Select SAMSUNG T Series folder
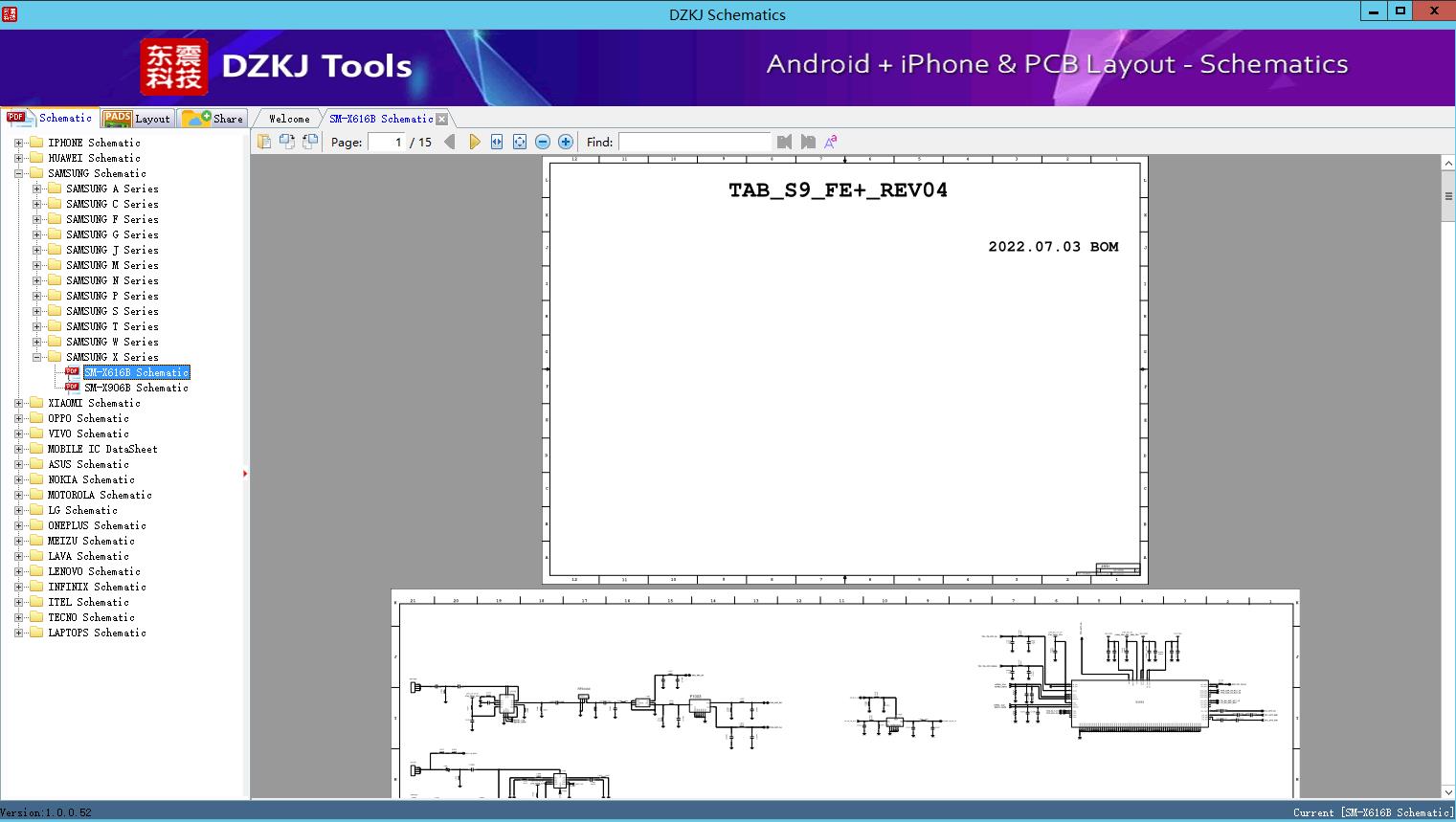This screenshot has width=1456, height=822. coord(112,326)
